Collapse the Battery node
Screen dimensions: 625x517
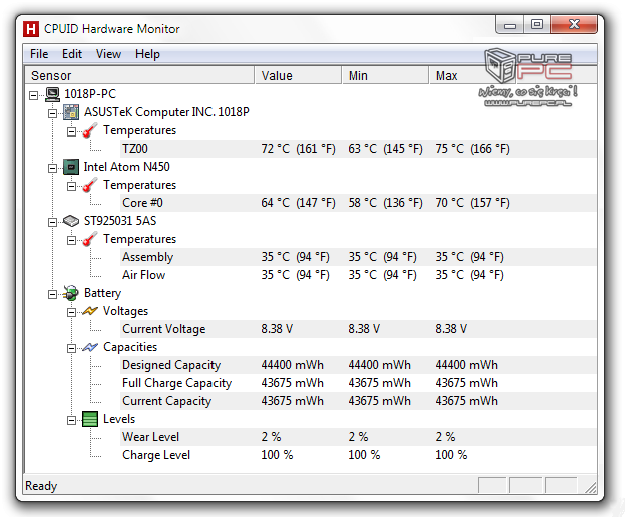[52, 294]
